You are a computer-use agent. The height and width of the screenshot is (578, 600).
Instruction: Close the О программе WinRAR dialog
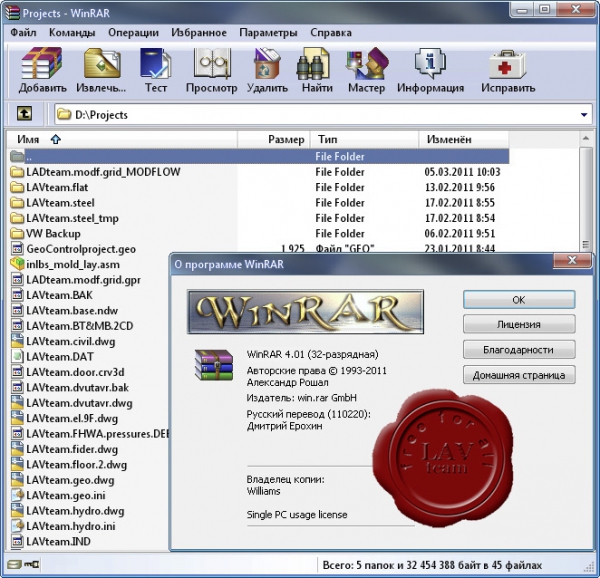tap(572, 260)
